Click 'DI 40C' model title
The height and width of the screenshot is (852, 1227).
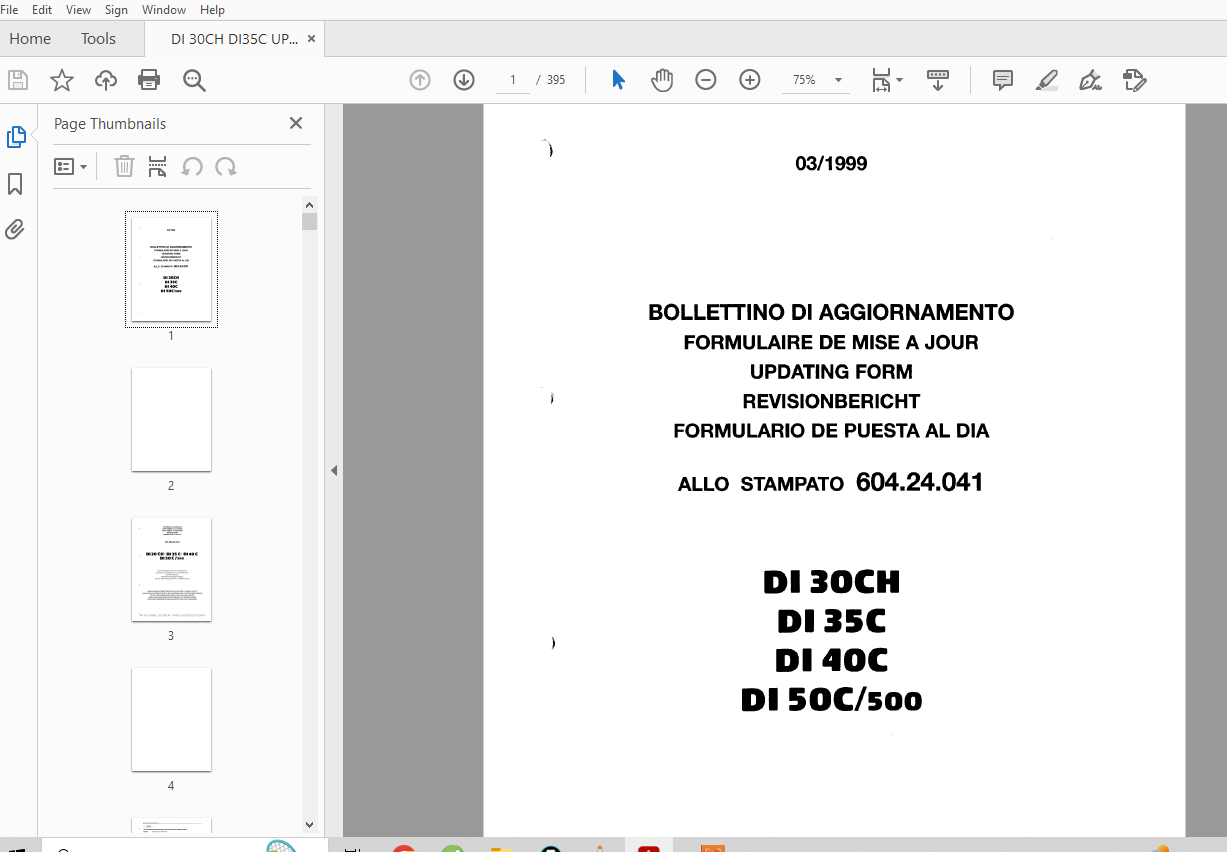pyautogui.click(x=831, y=661)
